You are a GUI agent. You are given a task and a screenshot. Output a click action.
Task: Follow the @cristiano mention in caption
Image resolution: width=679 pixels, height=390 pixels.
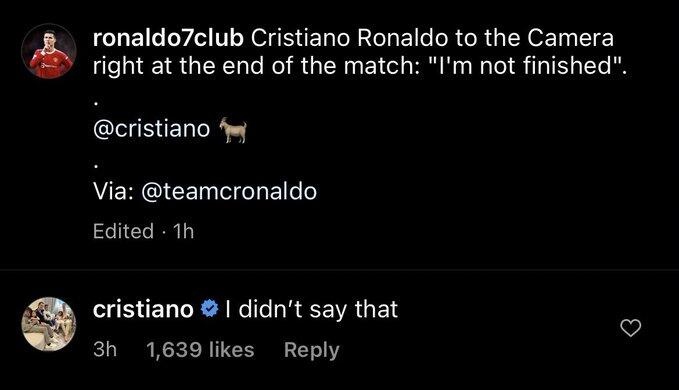(x=152, y=129)
